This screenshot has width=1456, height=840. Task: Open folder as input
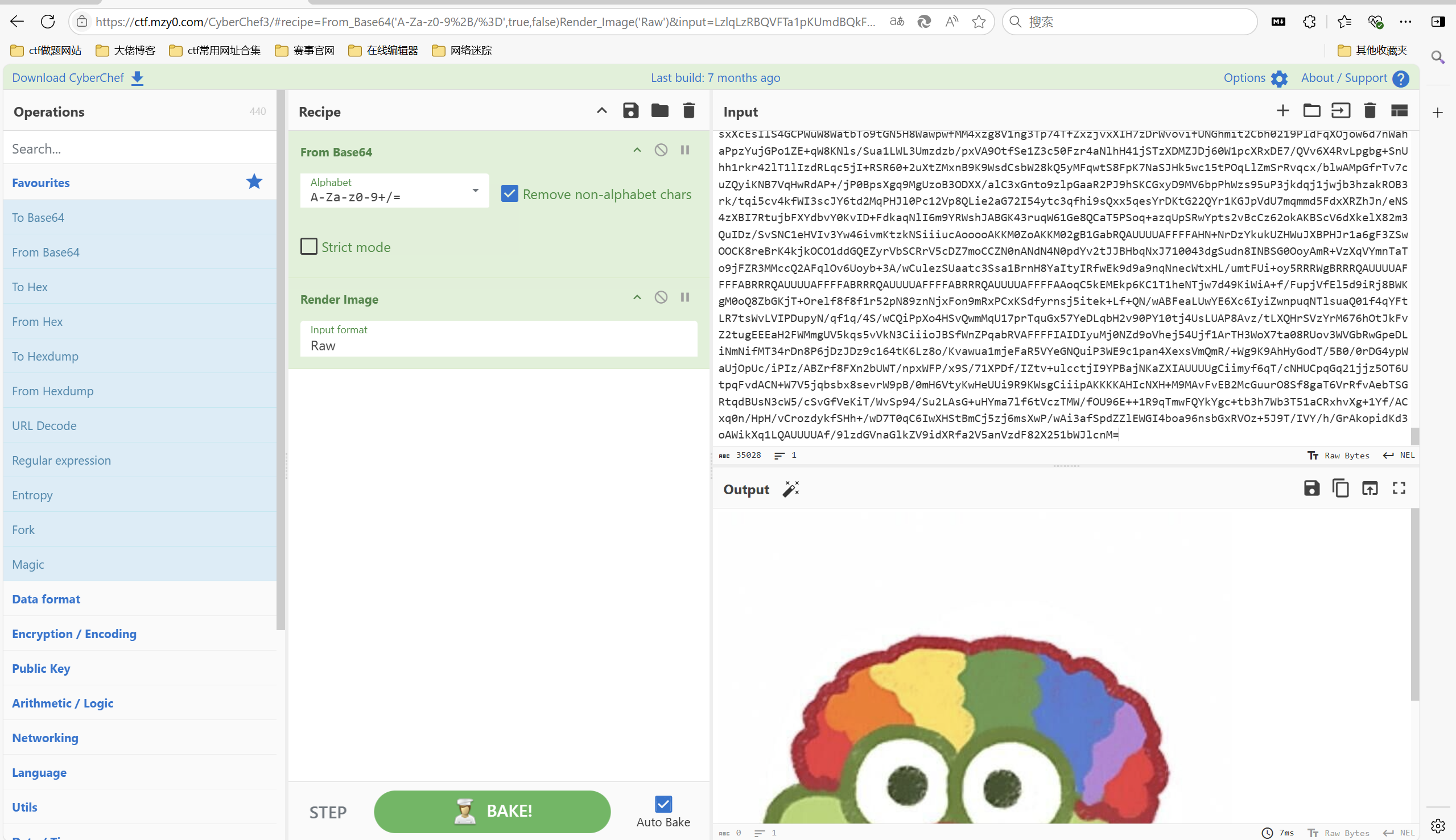[x=1311, y=110]
